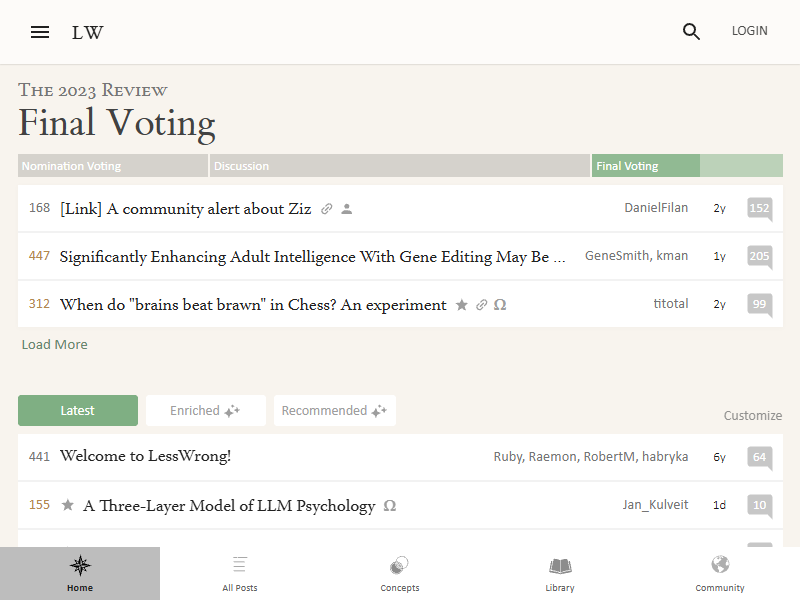This screenshot has height=600, width=800.
Task: Open the Welcome to LessWrong! post
Action: pos(145,457)
